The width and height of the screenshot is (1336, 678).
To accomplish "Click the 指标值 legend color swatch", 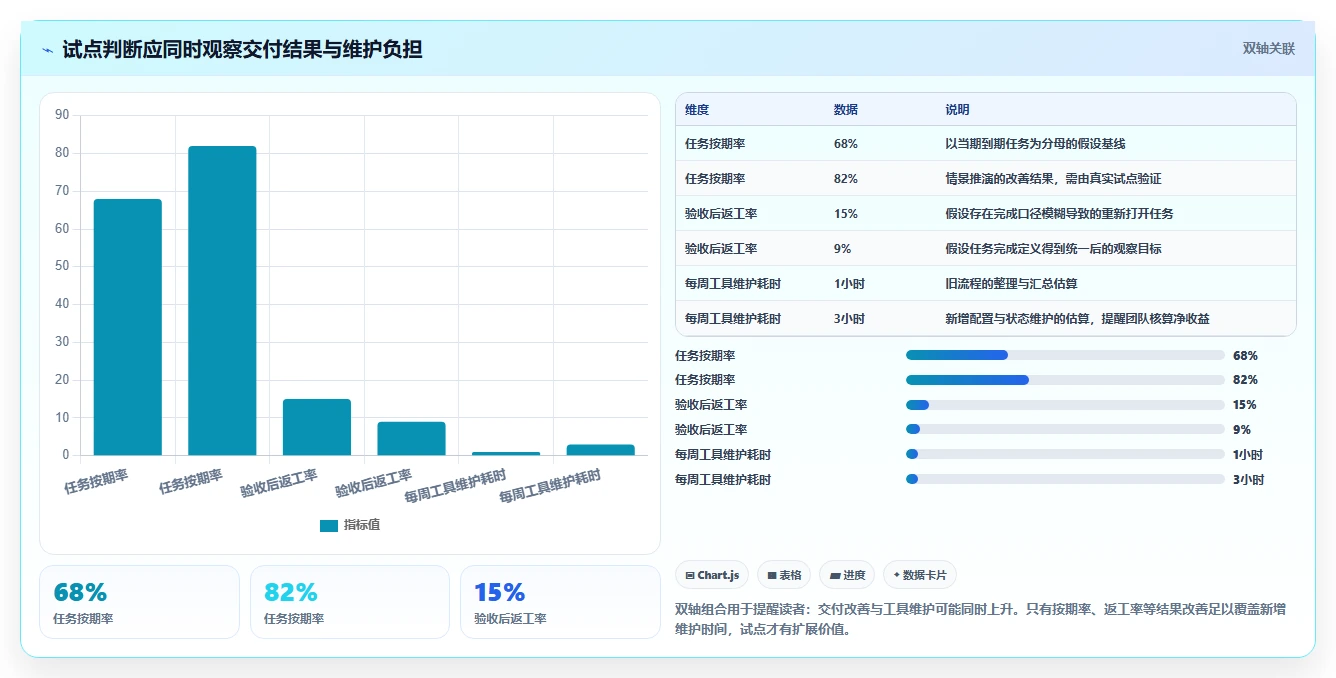I will pos(328,525).
